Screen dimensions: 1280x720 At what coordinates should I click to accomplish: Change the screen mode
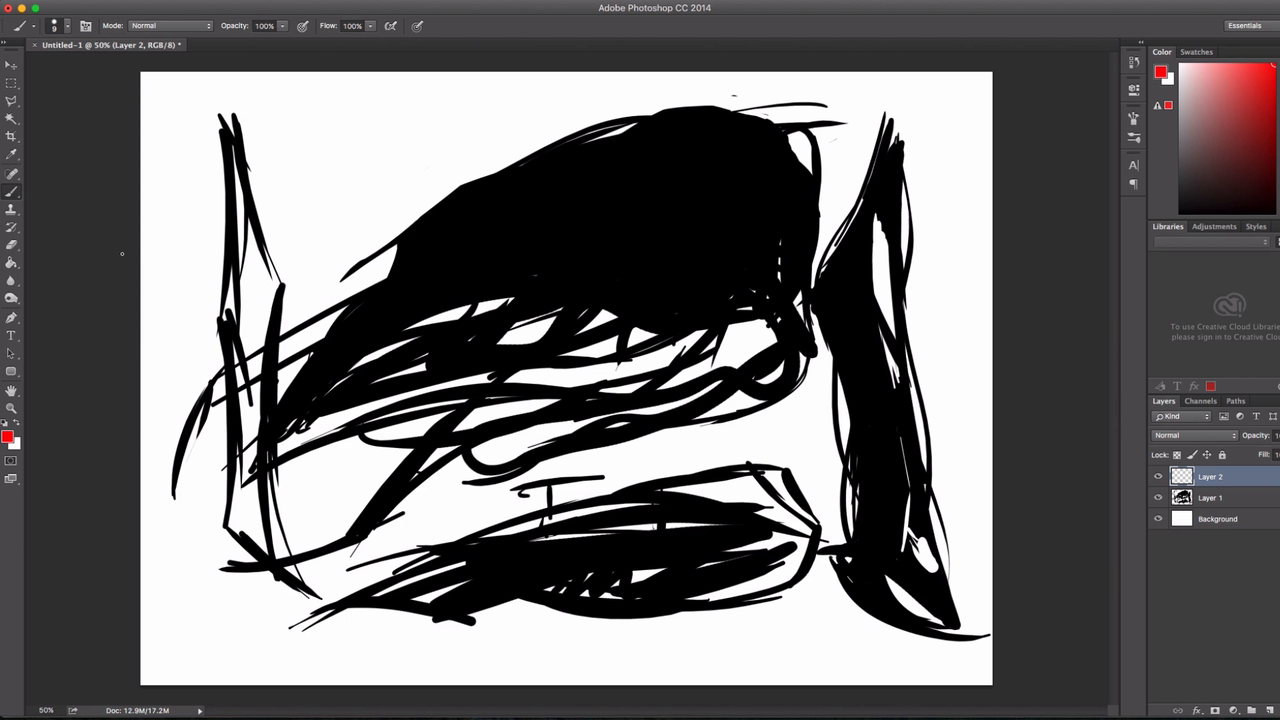[x=11, y=479]
